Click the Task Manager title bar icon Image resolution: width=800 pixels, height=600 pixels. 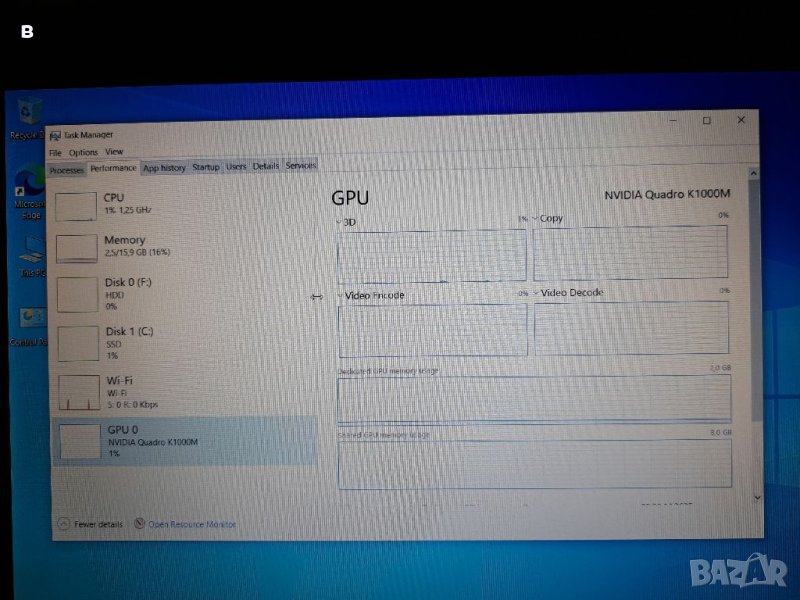pos(55,134)
